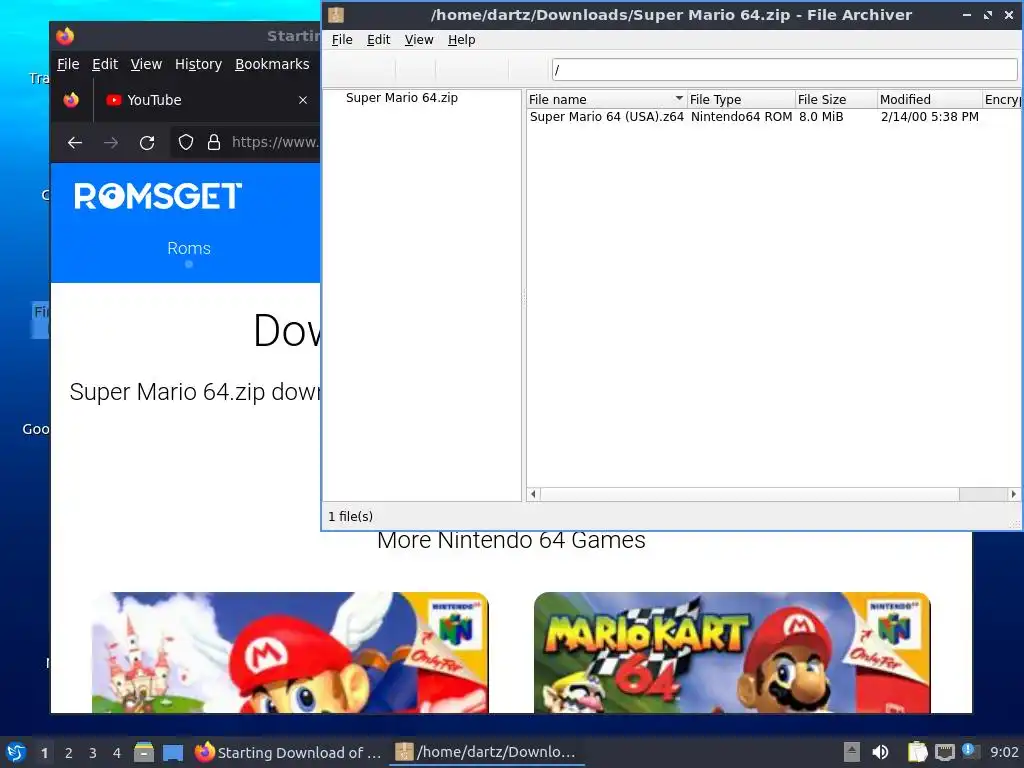Click the ROMSGET site logo

pos(158,196)
